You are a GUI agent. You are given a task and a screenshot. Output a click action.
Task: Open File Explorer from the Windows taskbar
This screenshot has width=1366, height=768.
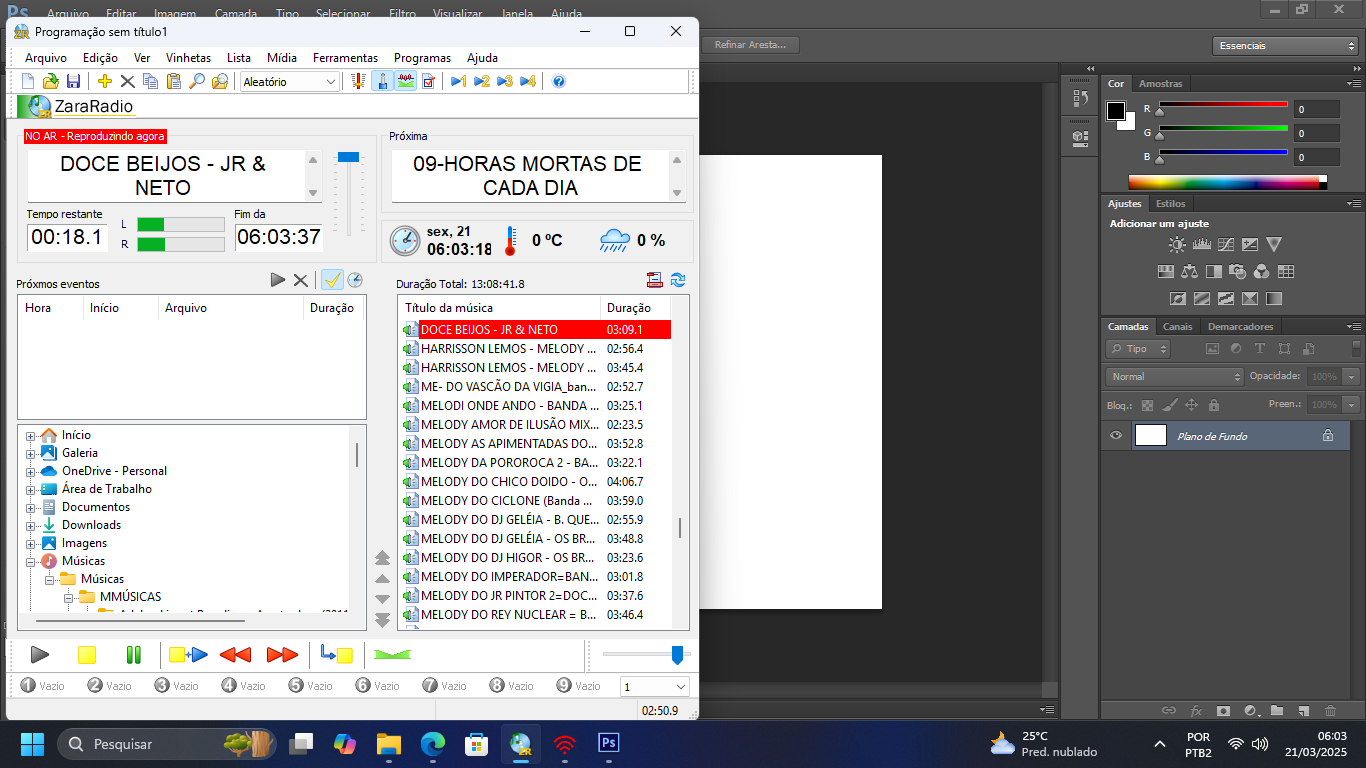pyautogui.click(x=388, y=744)
